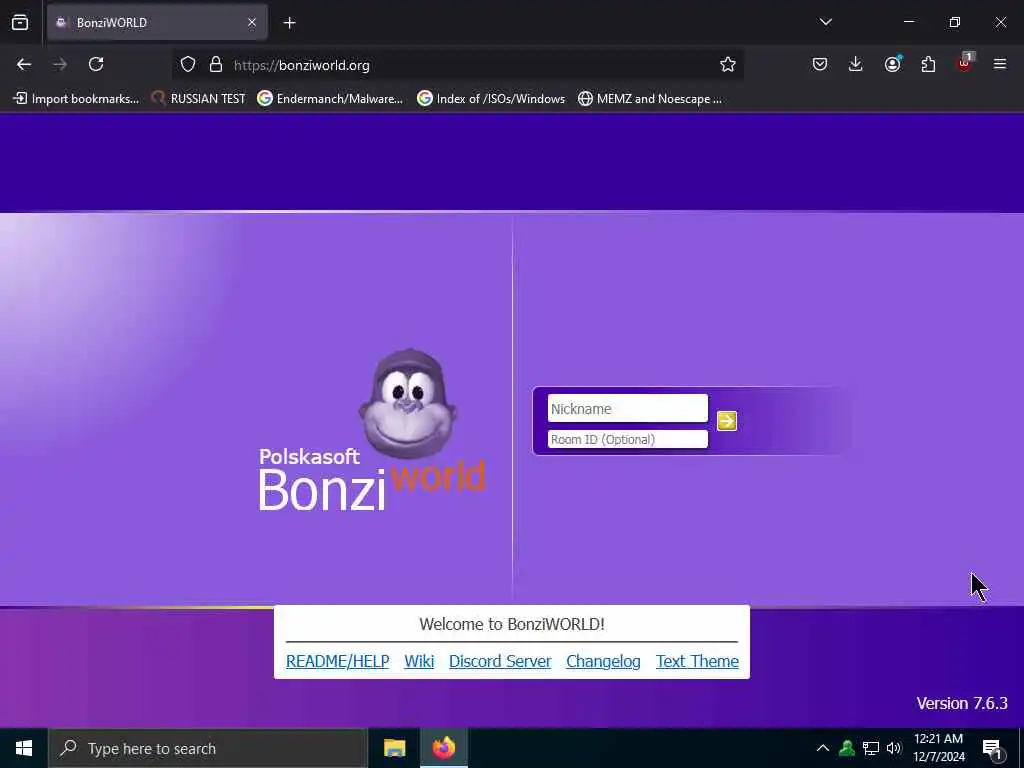Open the Wiki link
This screenshot has width=1024, height=768.
coord(419,661)
